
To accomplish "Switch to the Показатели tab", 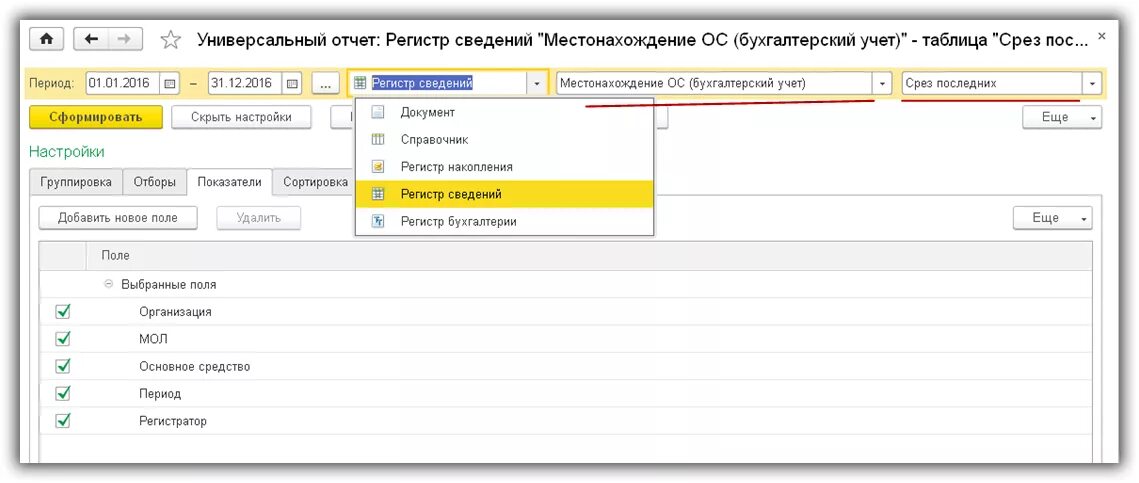I will tap(230, 182).
